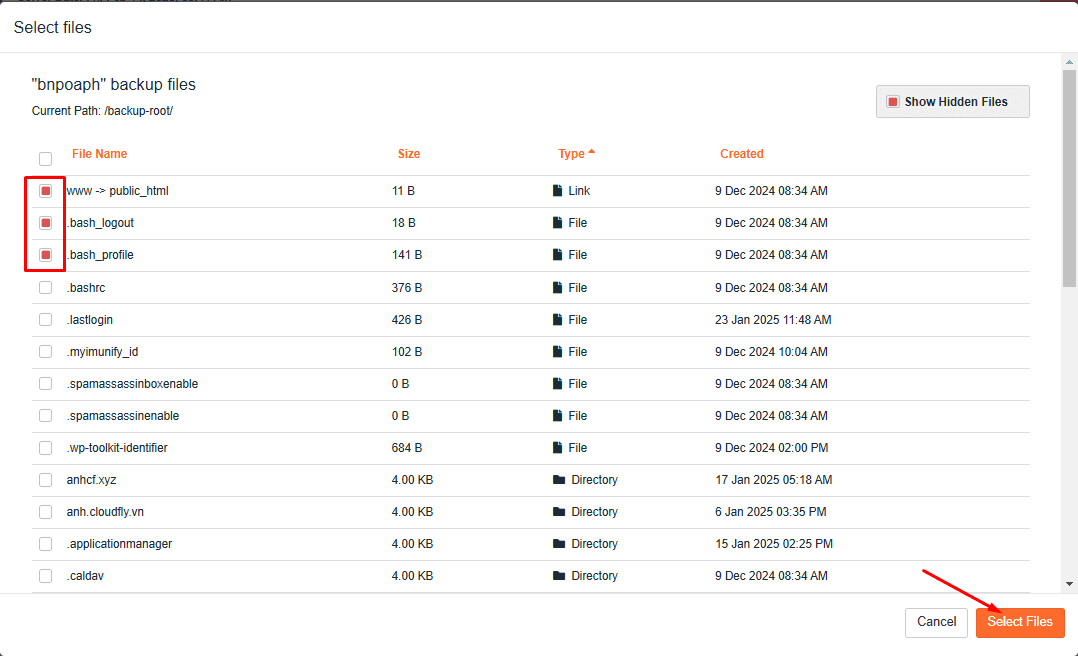Viewport: 1078px width, 656px height.
Task: Enable Show Hidden Files option
Action: click(893, 102)
